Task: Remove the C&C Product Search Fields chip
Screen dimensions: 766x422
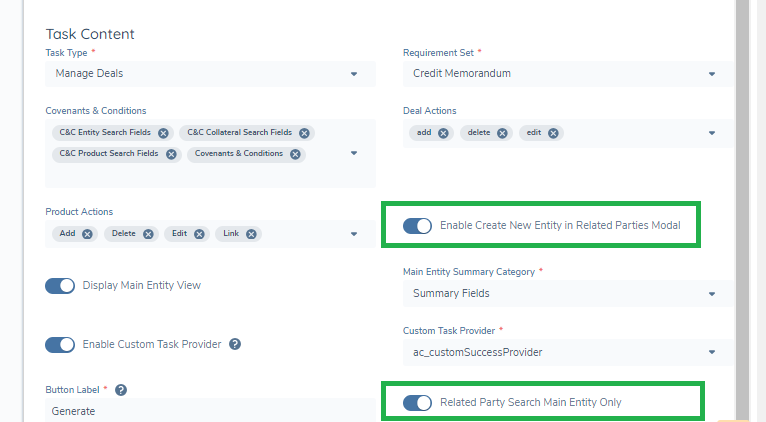Action: (171, 154)
